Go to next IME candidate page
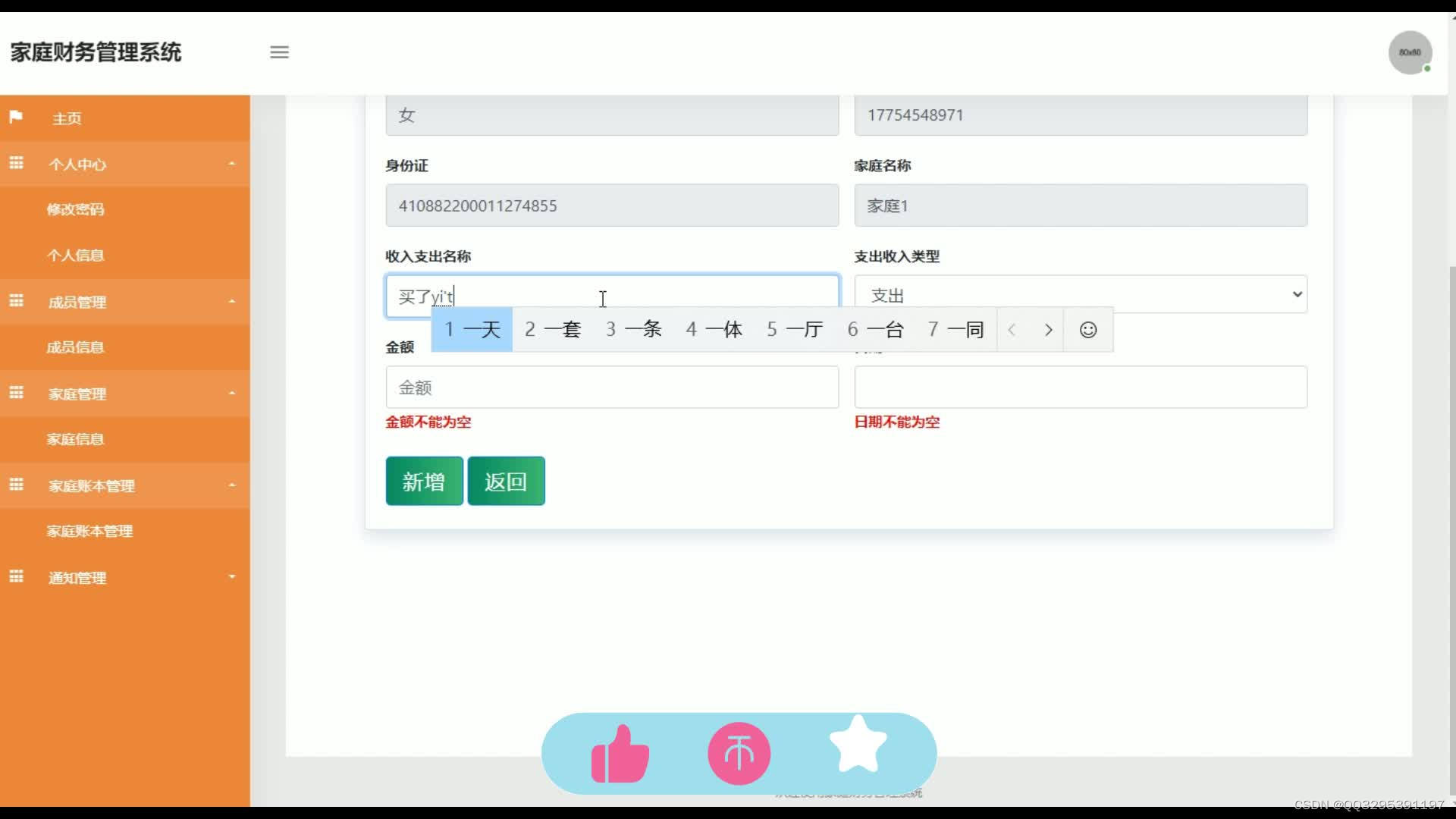Screen dimensions: 1456x819 click(x=1048, y=330)
